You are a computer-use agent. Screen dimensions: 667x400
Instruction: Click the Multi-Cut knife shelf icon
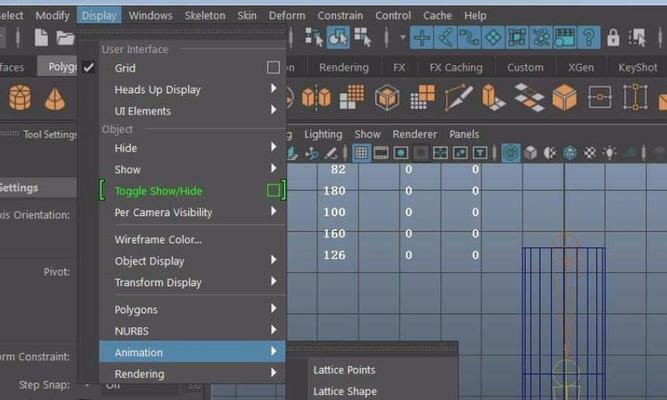coord(458,97)
